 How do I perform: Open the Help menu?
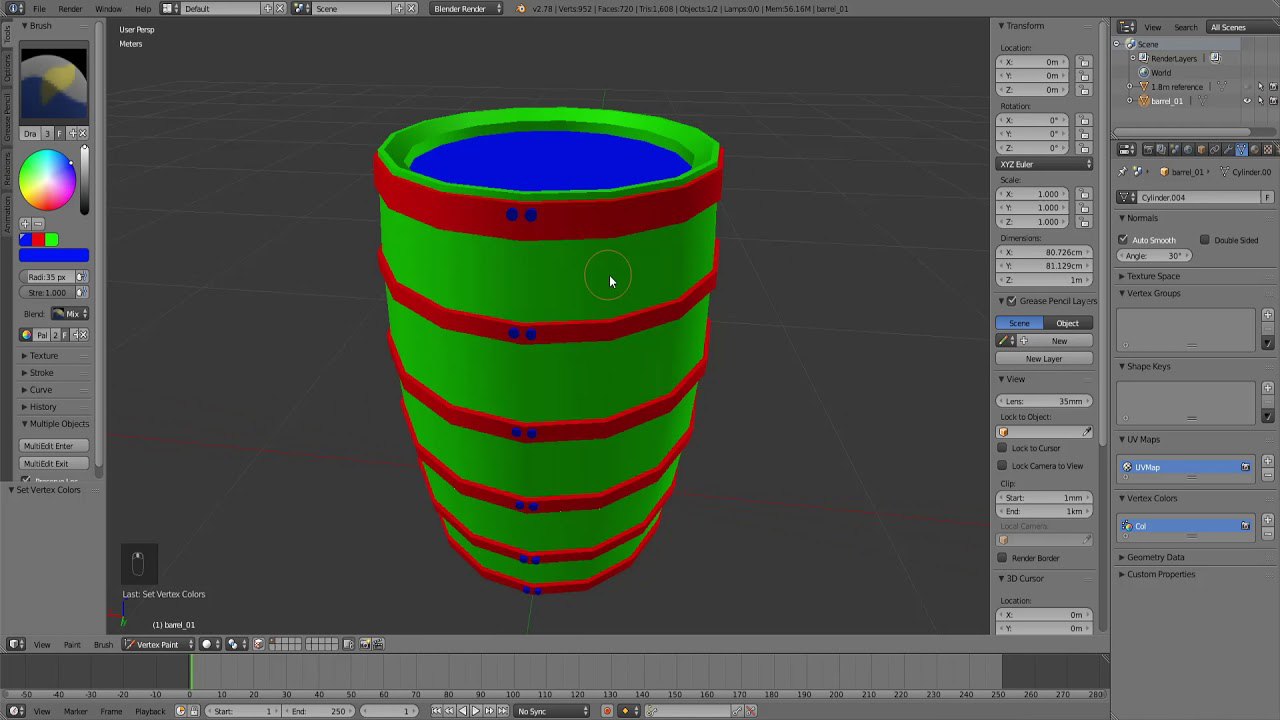[x=143, y=8]
